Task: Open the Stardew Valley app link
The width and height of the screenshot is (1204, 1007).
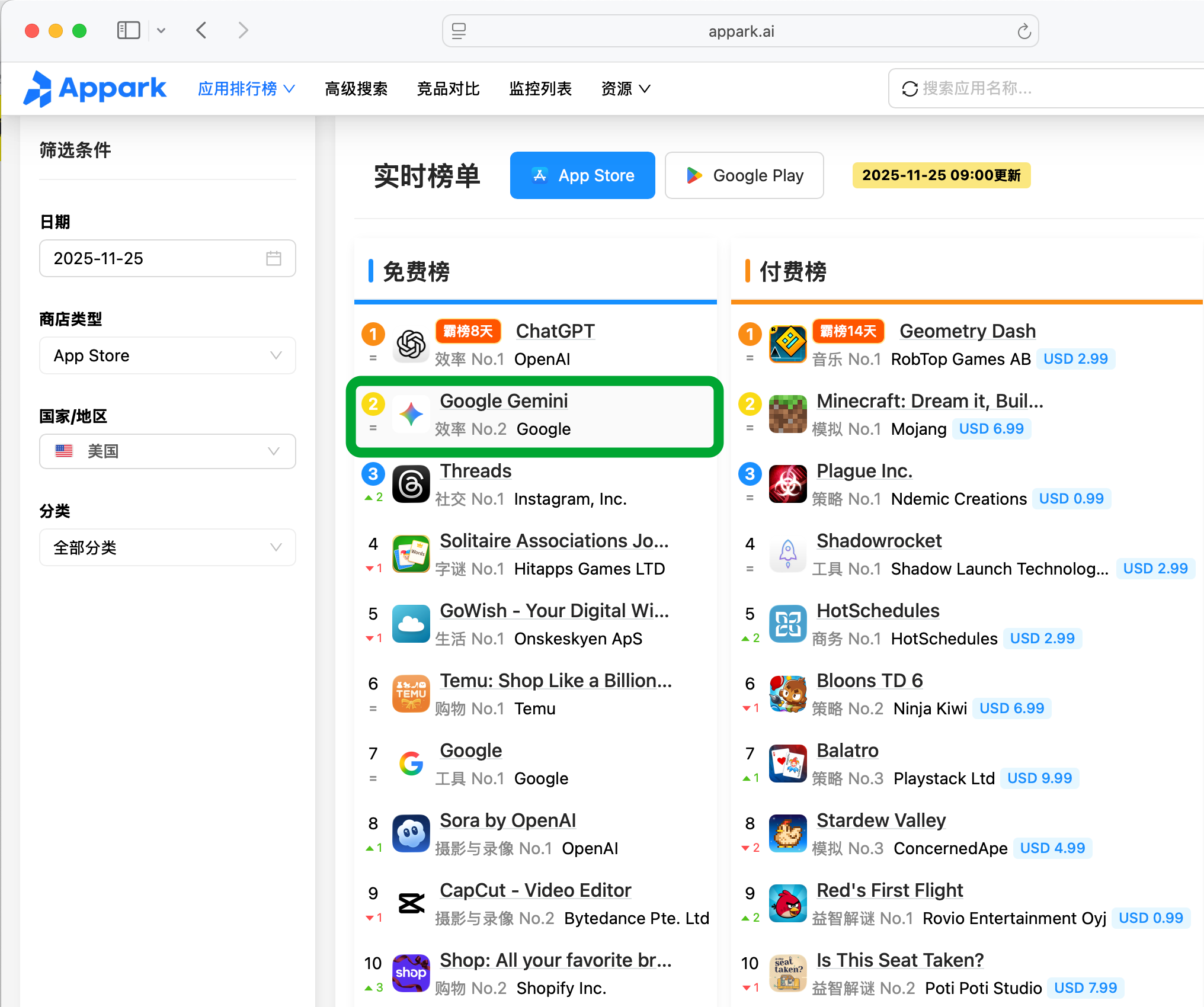Action: [880, 820]
